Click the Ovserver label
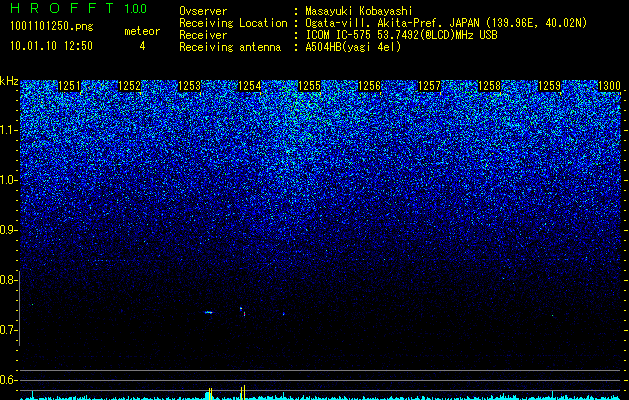The image size is (629, 400). click(203, 11)
